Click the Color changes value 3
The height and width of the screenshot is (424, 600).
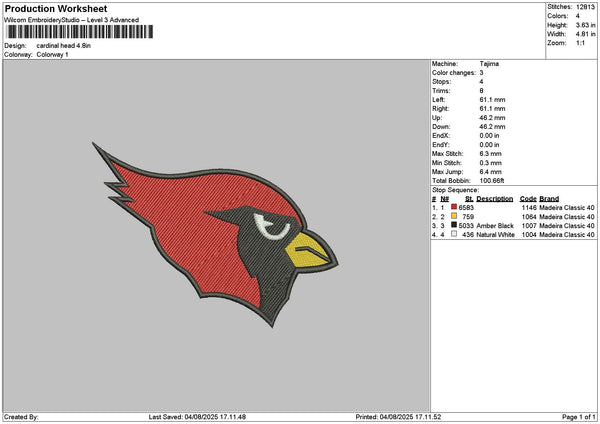[x=481, y=73]
